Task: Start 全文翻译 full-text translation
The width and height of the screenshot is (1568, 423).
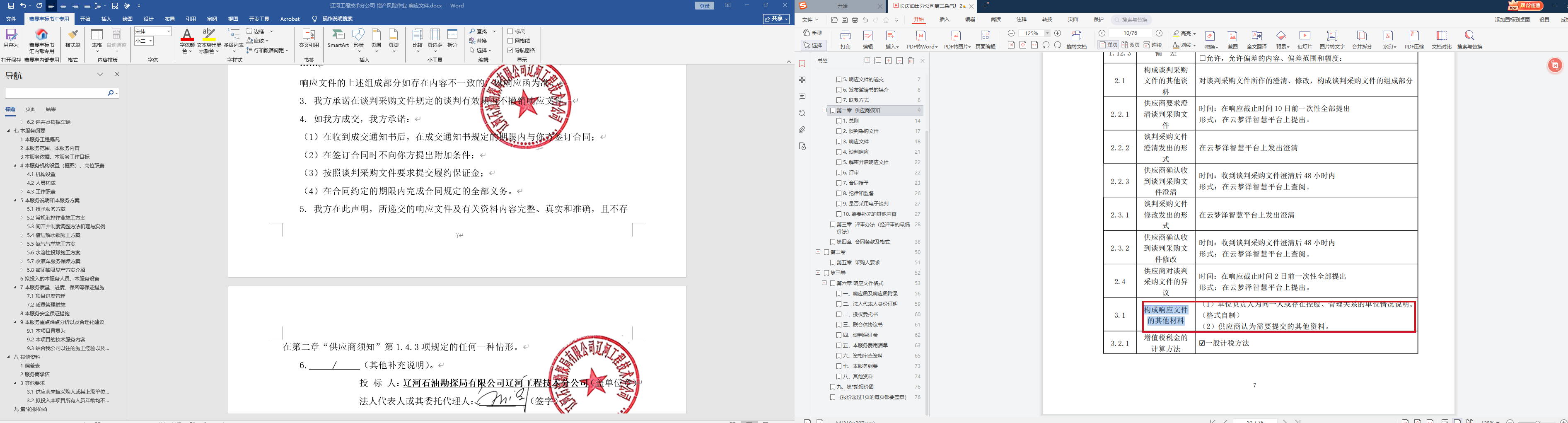Action: [x=1257, y=39]
